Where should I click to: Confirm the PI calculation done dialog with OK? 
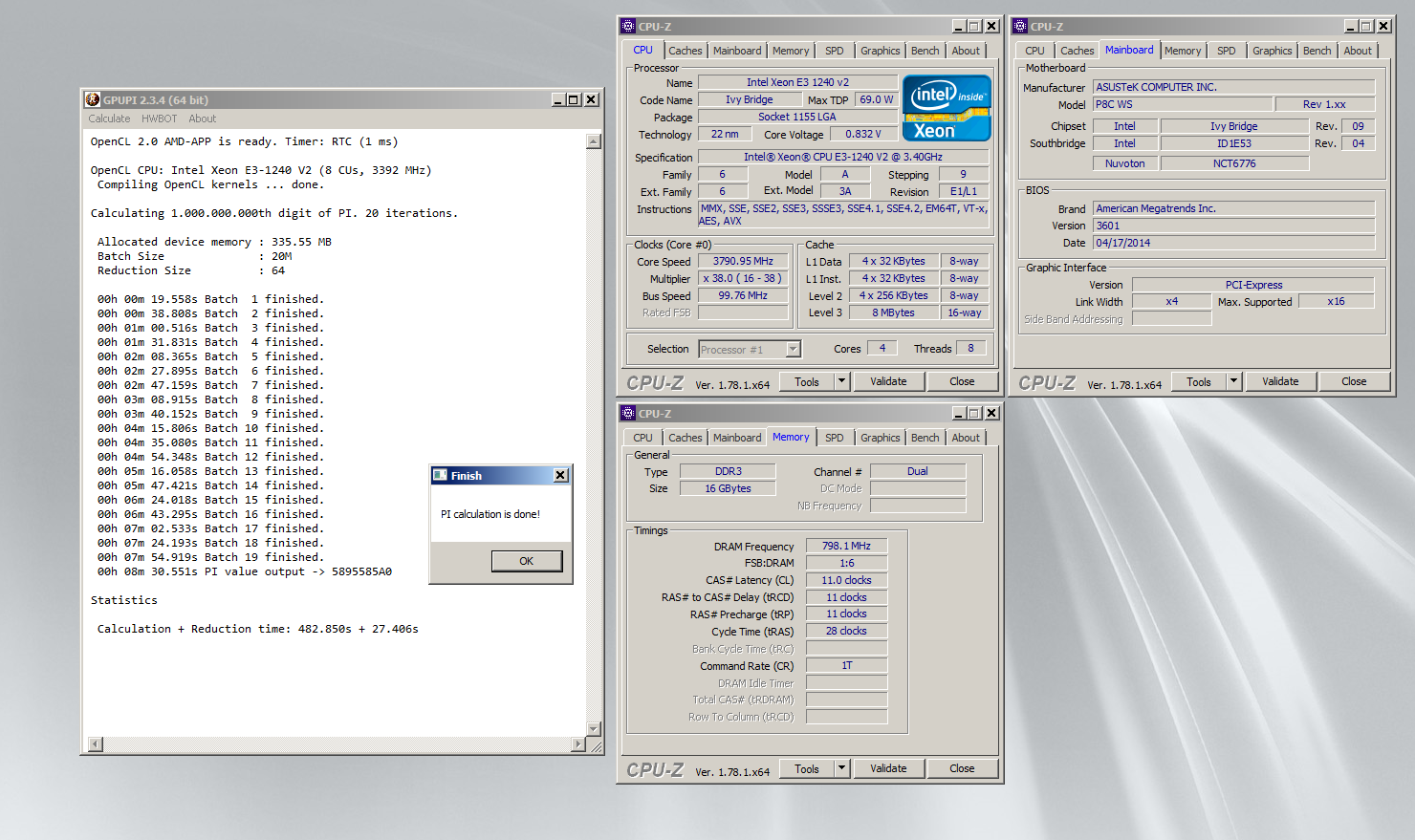coord(527,561)
